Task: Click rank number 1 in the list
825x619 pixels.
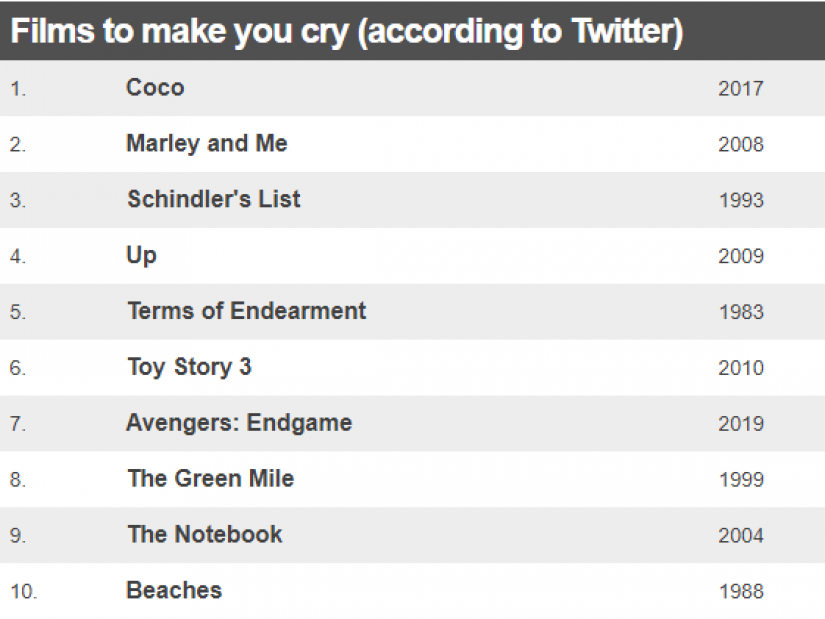Action: [x=18, y=88]
